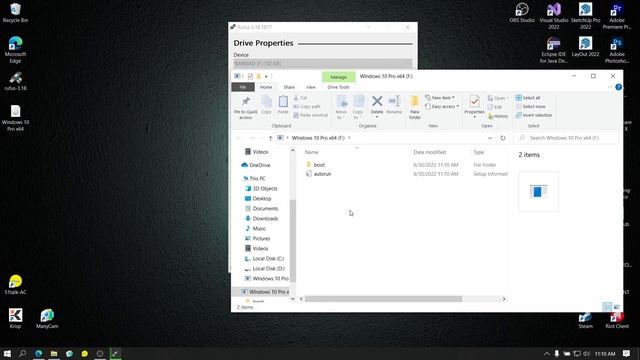Create a New folder from the ribbon

point(415,107)
